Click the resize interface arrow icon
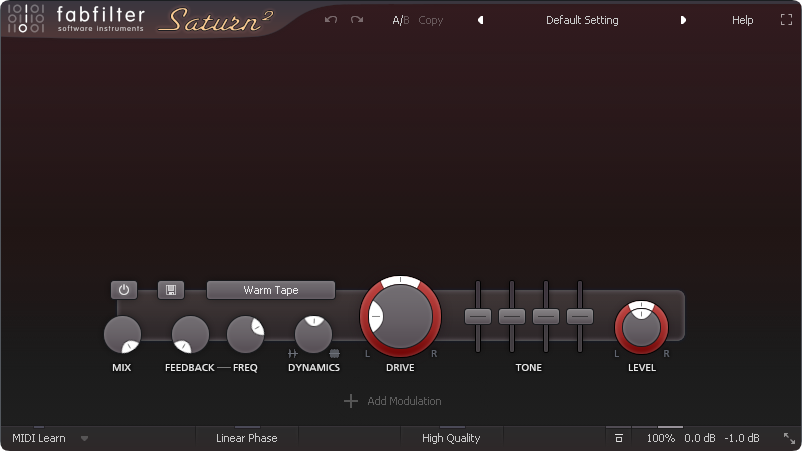This screenshot has height=451, width=802. (789, 438)
